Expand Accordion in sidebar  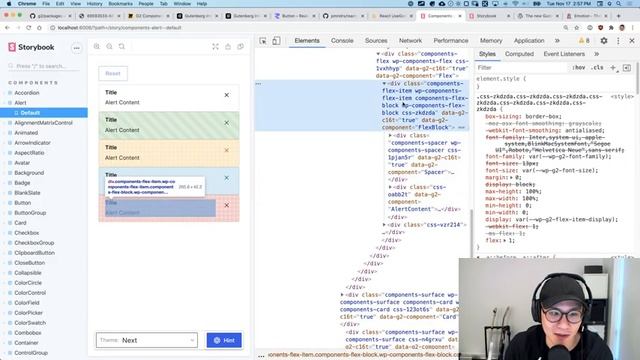[x=27, y=93]
